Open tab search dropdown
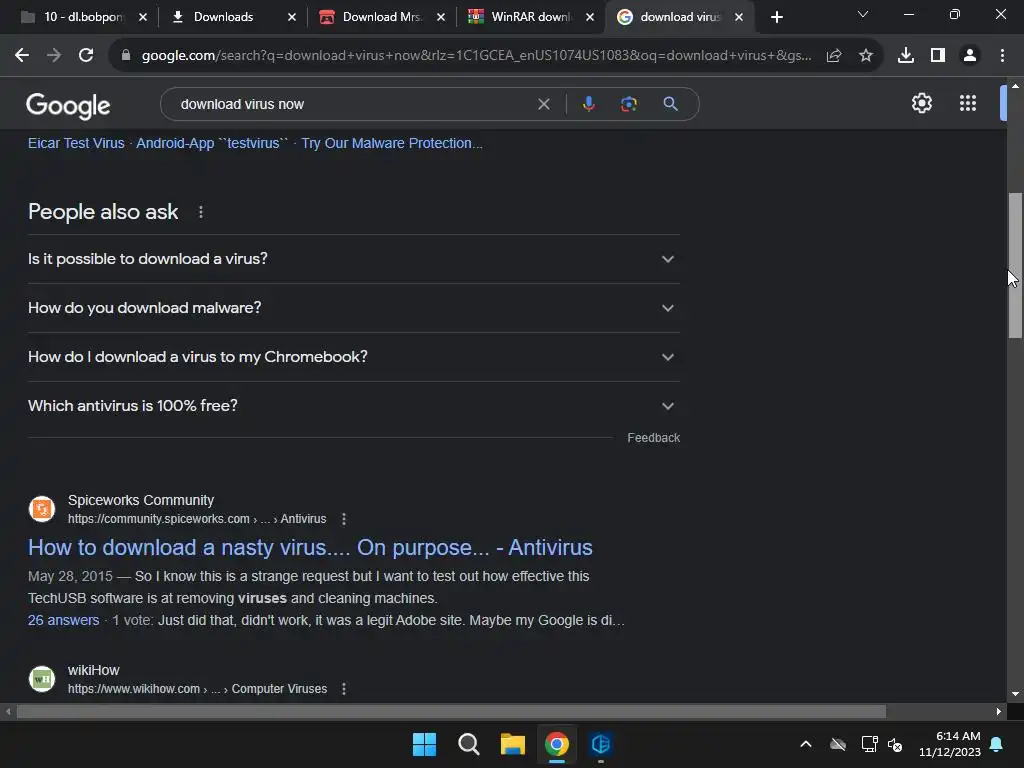Screen dimensions: 1024x768 (x=863, y=14)
